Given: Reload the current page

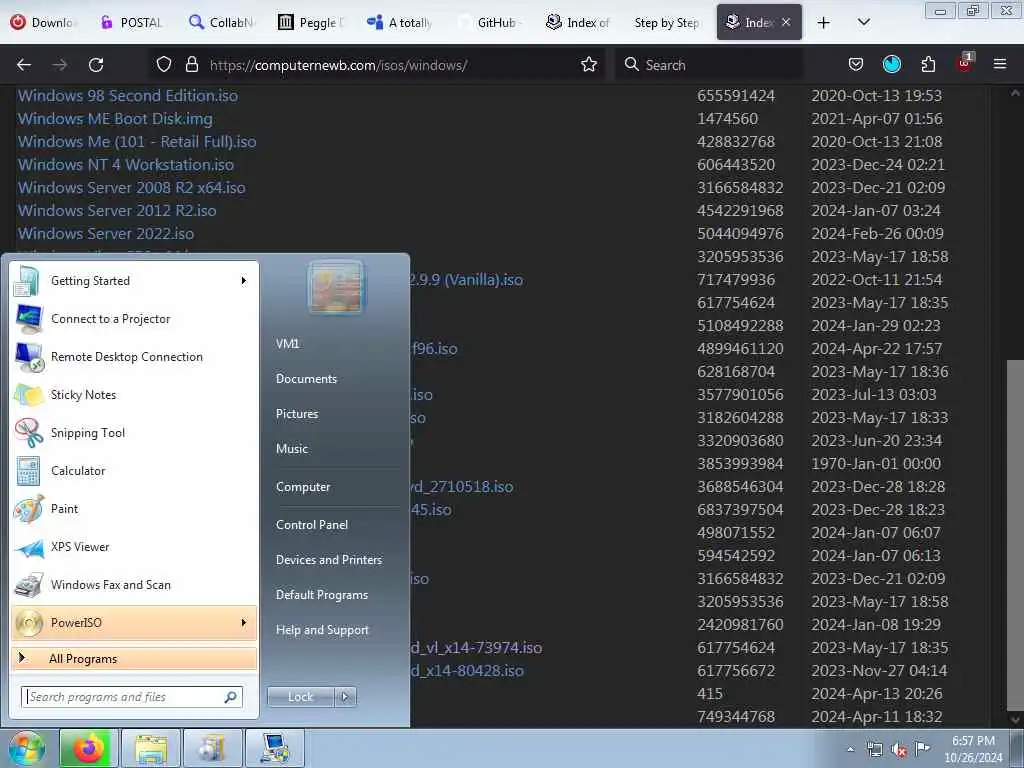Looking at the screenshot, I should click(96, 65).
